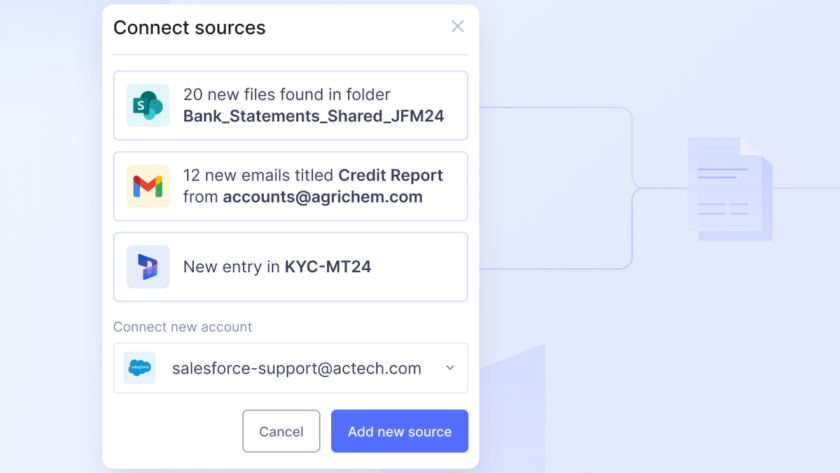
Task: Click the Dynamics icon beside KYC-MT24
Action: (x=148, y=267)
